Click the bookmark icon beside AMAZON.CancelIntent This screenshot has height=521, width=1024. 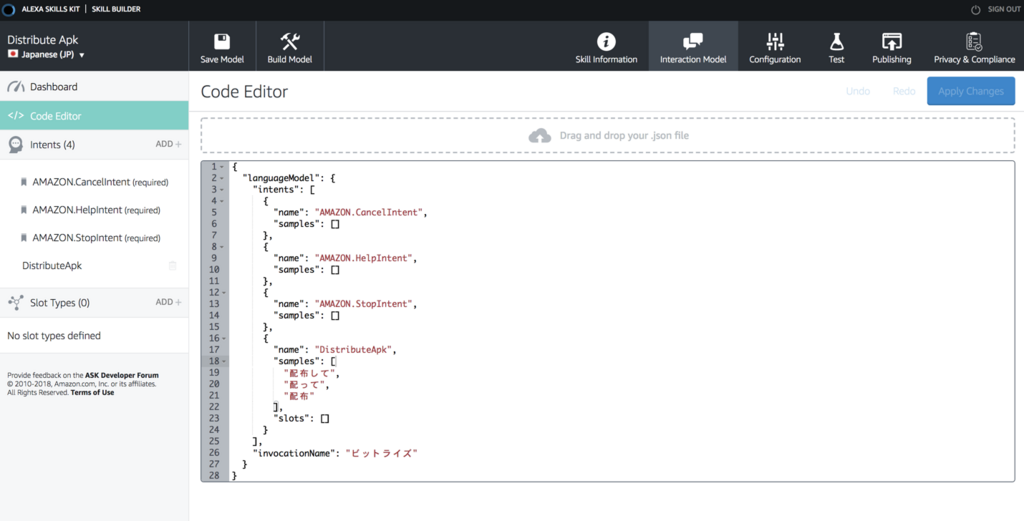pos(24,182)
